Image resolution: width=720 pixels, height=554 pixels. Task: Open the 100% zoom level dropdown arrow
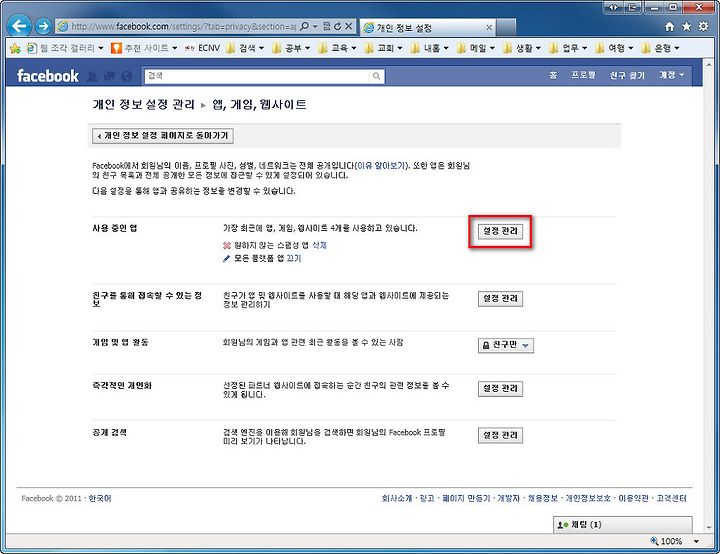[696, 541]
